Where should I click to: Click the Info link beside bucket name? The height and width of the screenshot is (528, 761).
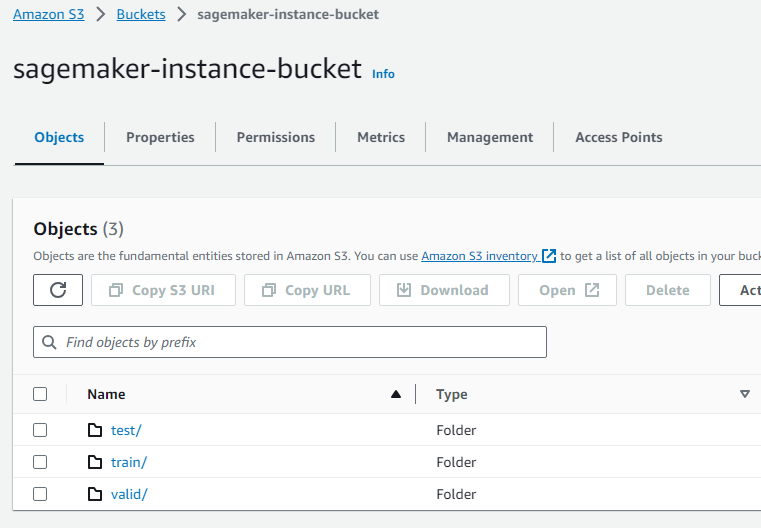click(x=383, y=74)
